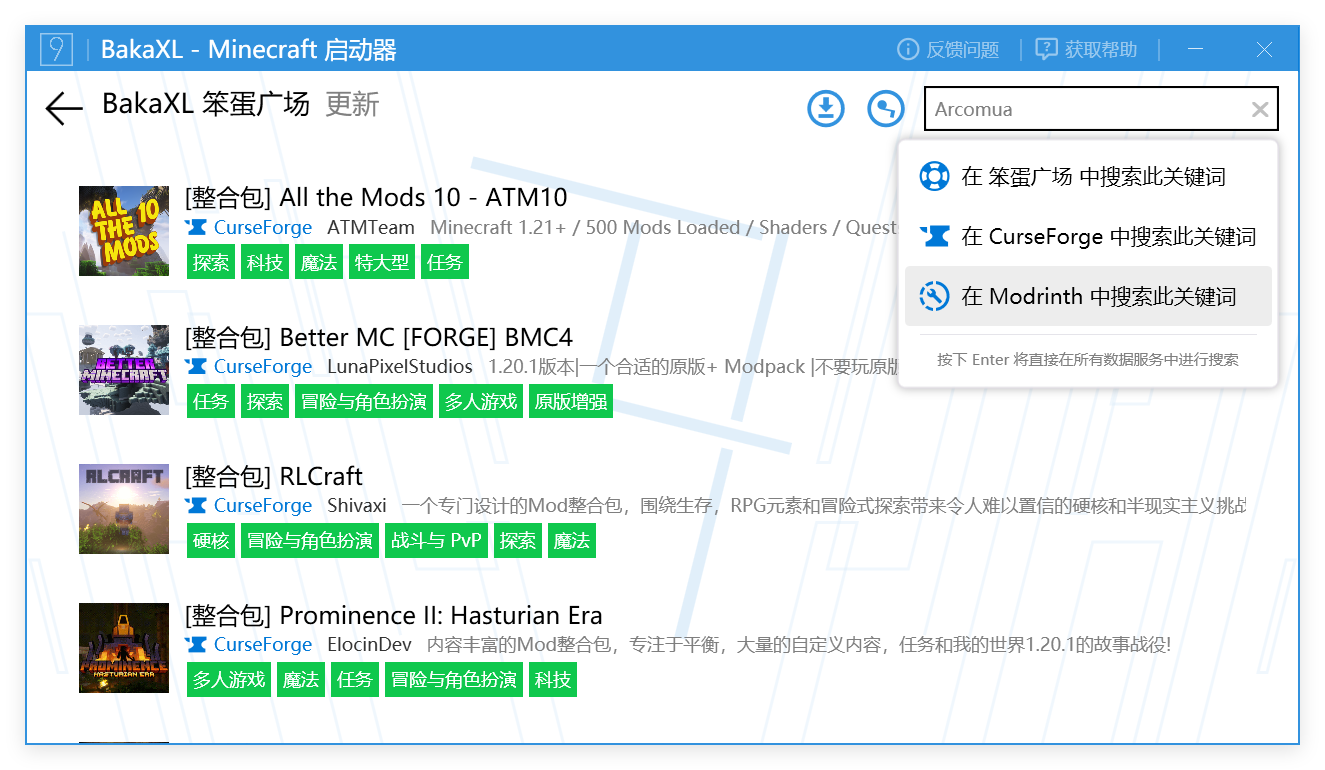Image resolution: width=1325 pixels, height=770 pixels.
Task: Click the Modrinth wrench icon in dropdown
Action: [934, 296]
